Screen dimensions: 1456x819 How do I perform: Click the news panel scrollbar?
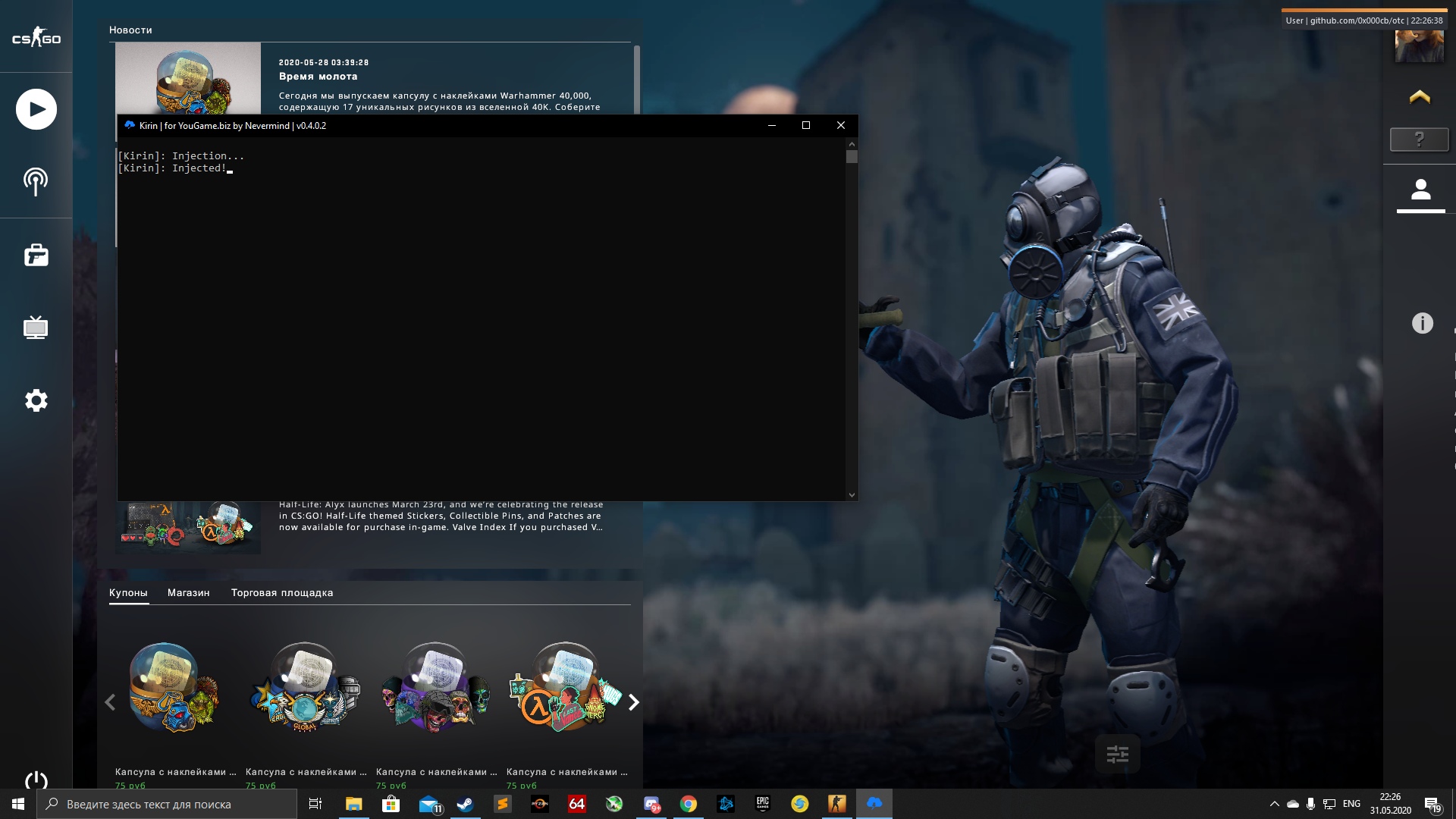coord(637,80)
